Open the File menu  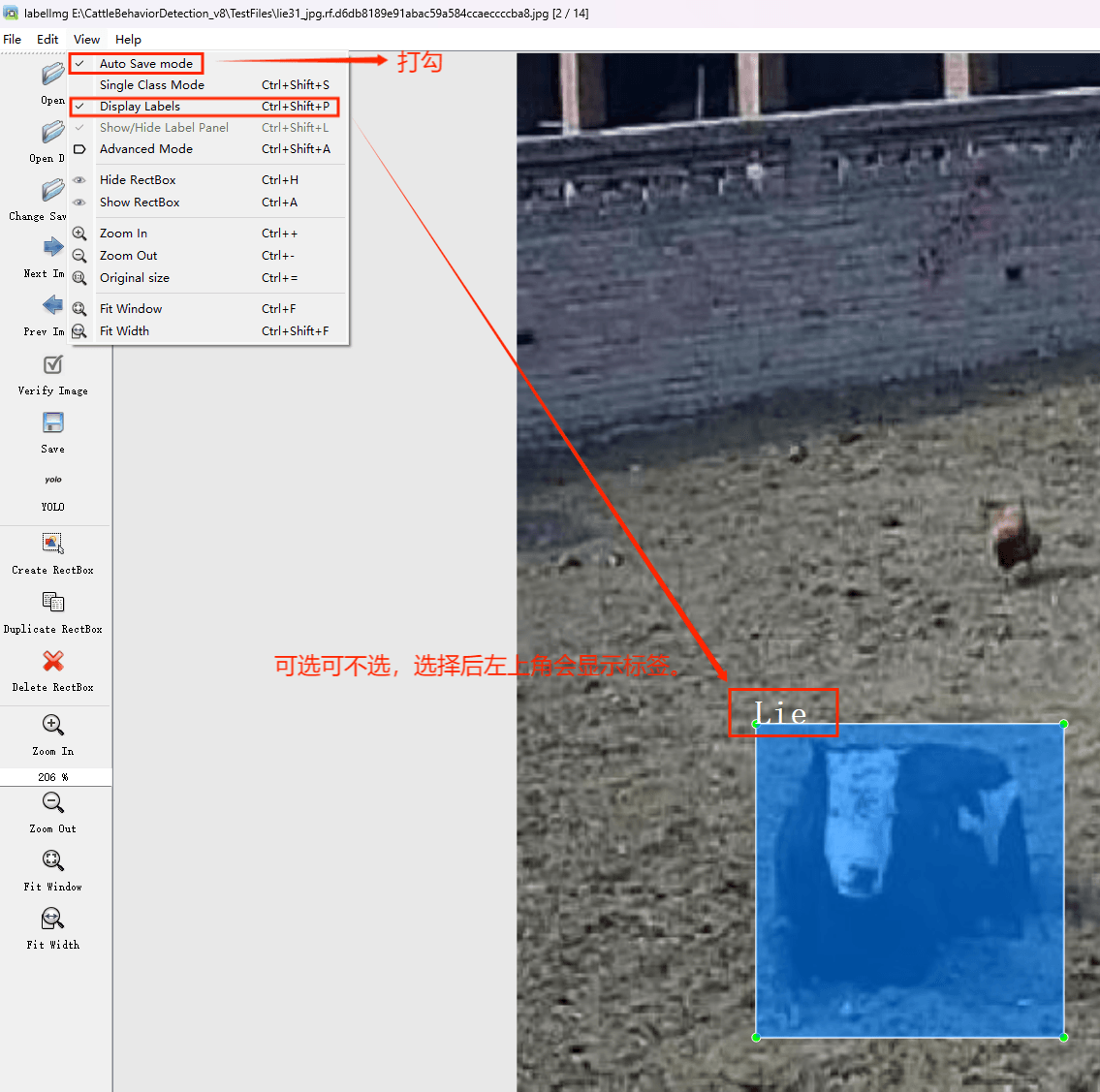click(x=12, y=40)
